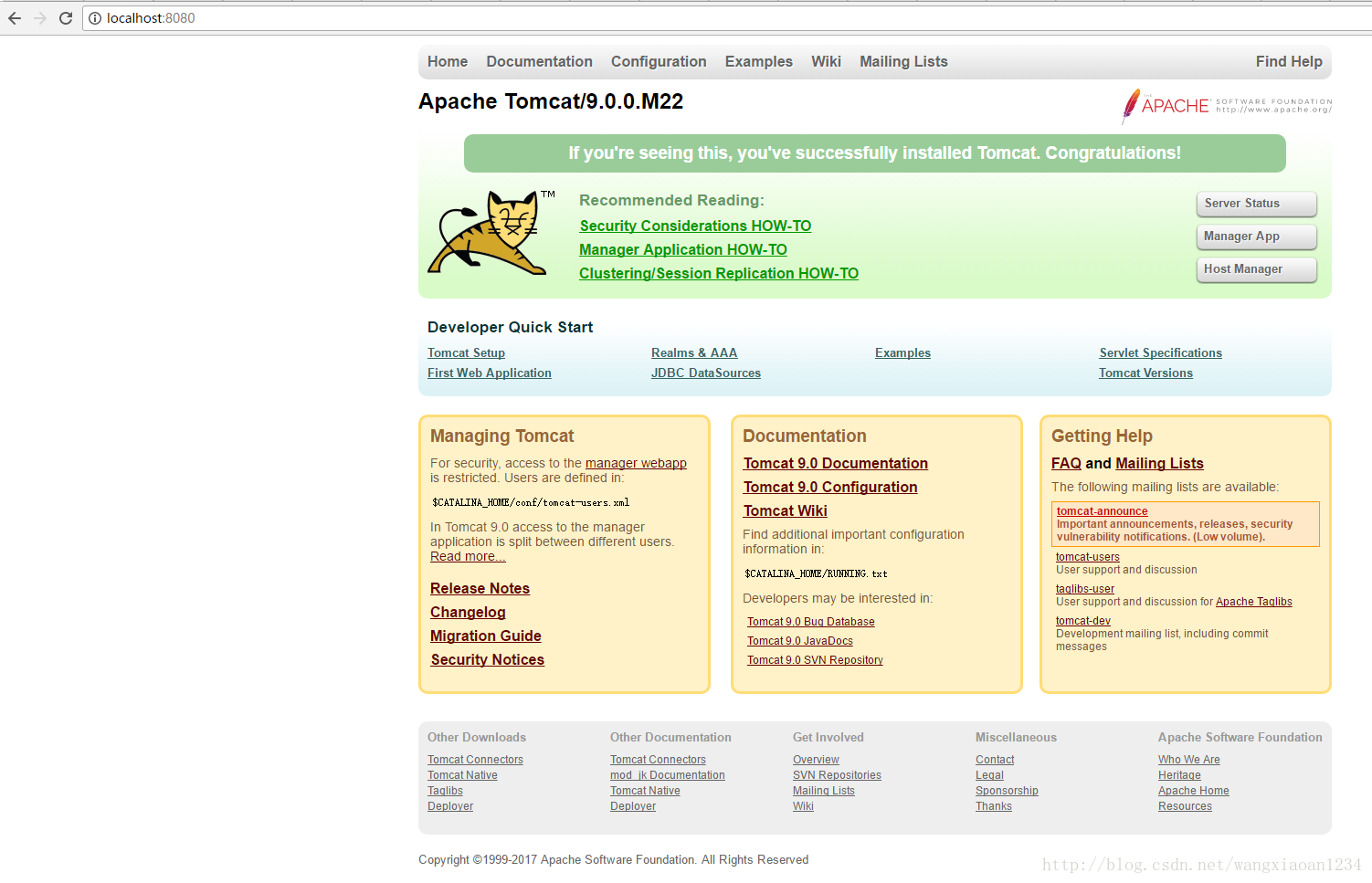1372x883 pixels.
Task: Open Tomcat 9.0 JavaDocs link
Action: tap(800, 642)
